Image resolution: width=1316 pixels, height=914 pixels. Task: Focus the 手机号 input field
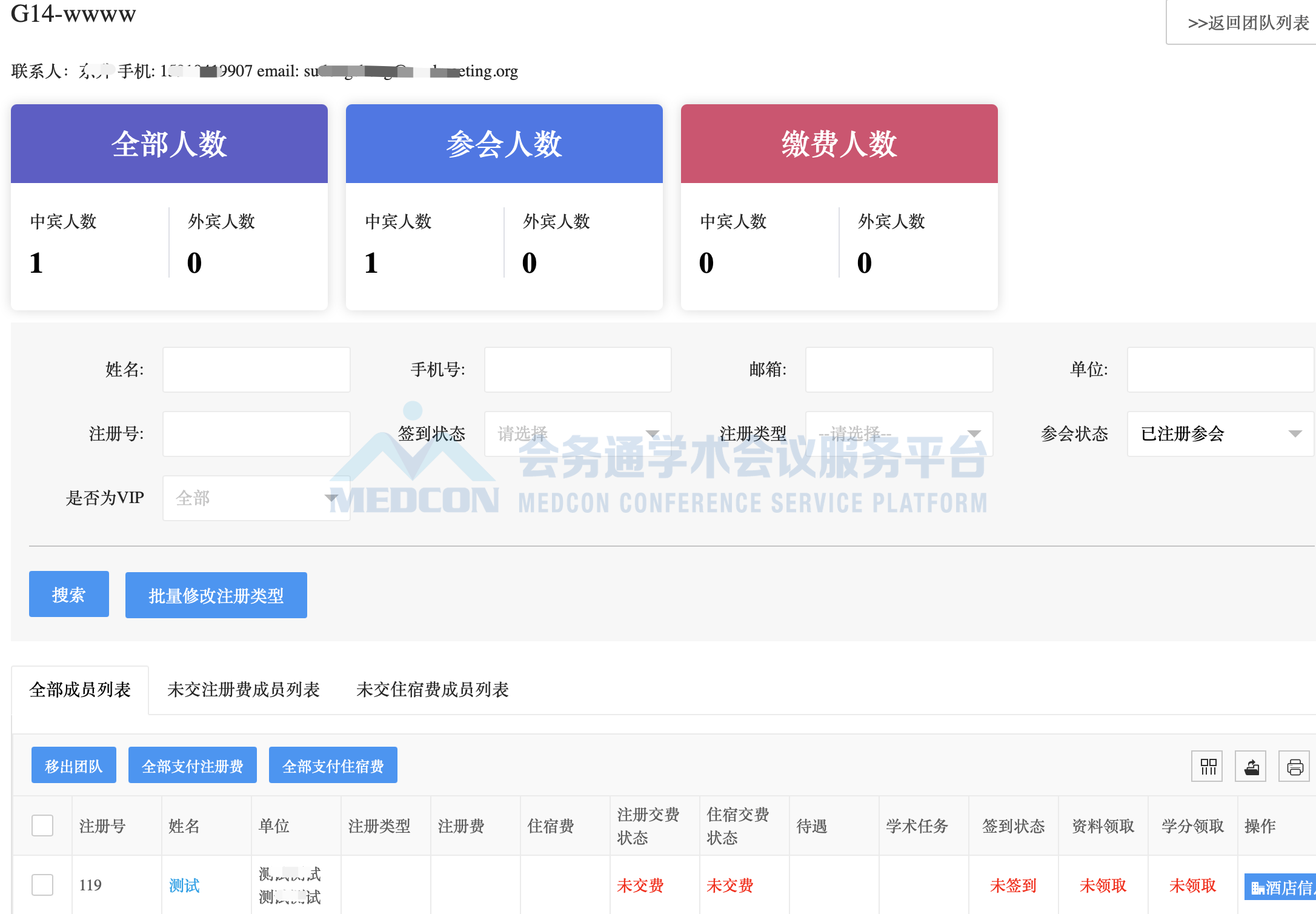(x=577, y=369)
